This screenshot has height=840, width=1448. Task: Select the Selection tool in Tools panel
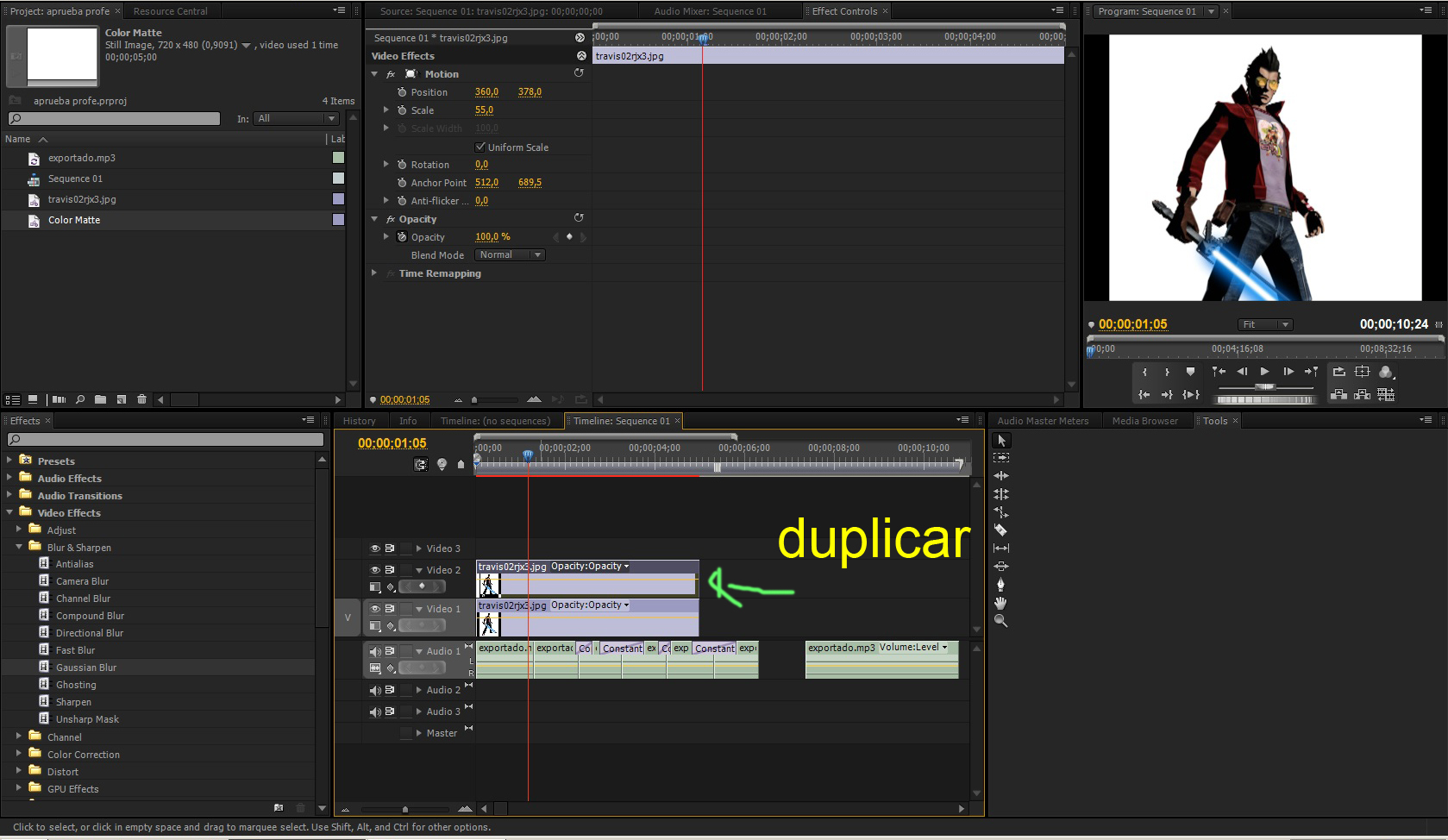(x=1001, y=441)
